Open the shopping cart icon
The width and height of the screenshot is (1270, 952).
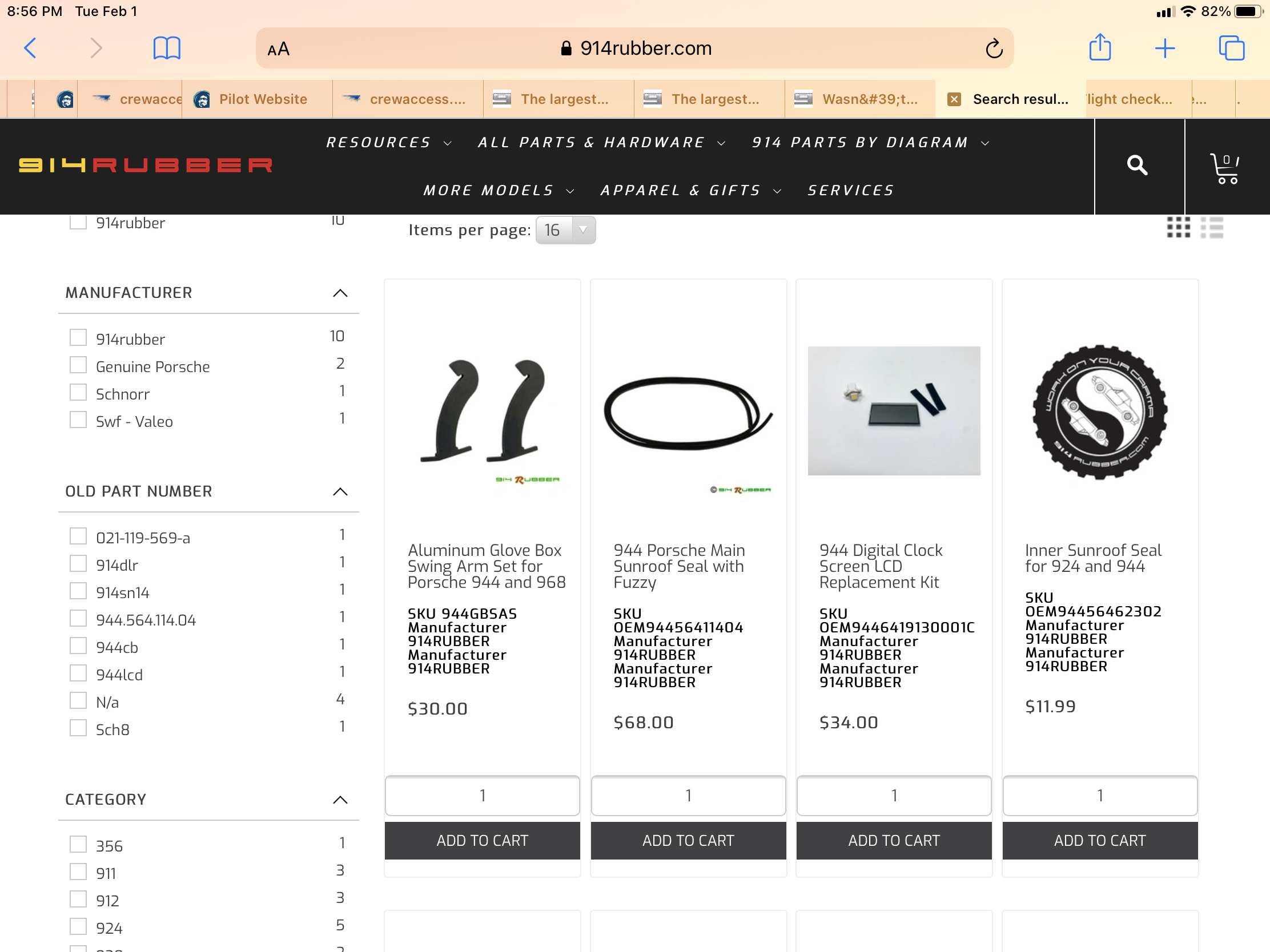pos(1225,168)
